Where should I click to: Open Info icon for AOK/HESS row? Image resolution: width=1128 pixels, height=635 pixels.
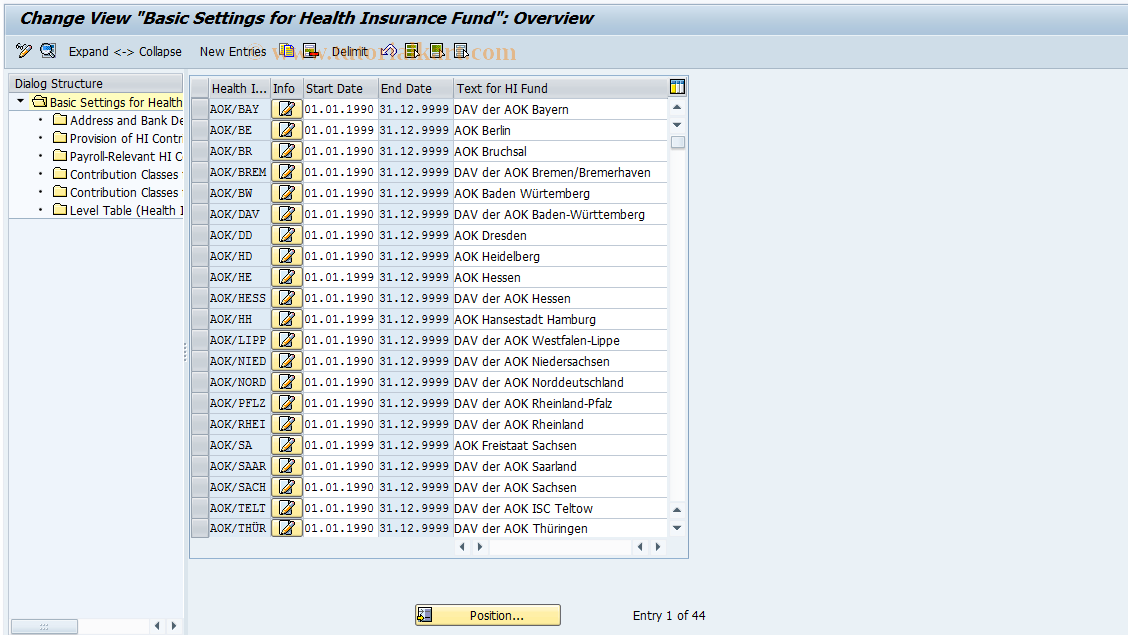[286, 298]
